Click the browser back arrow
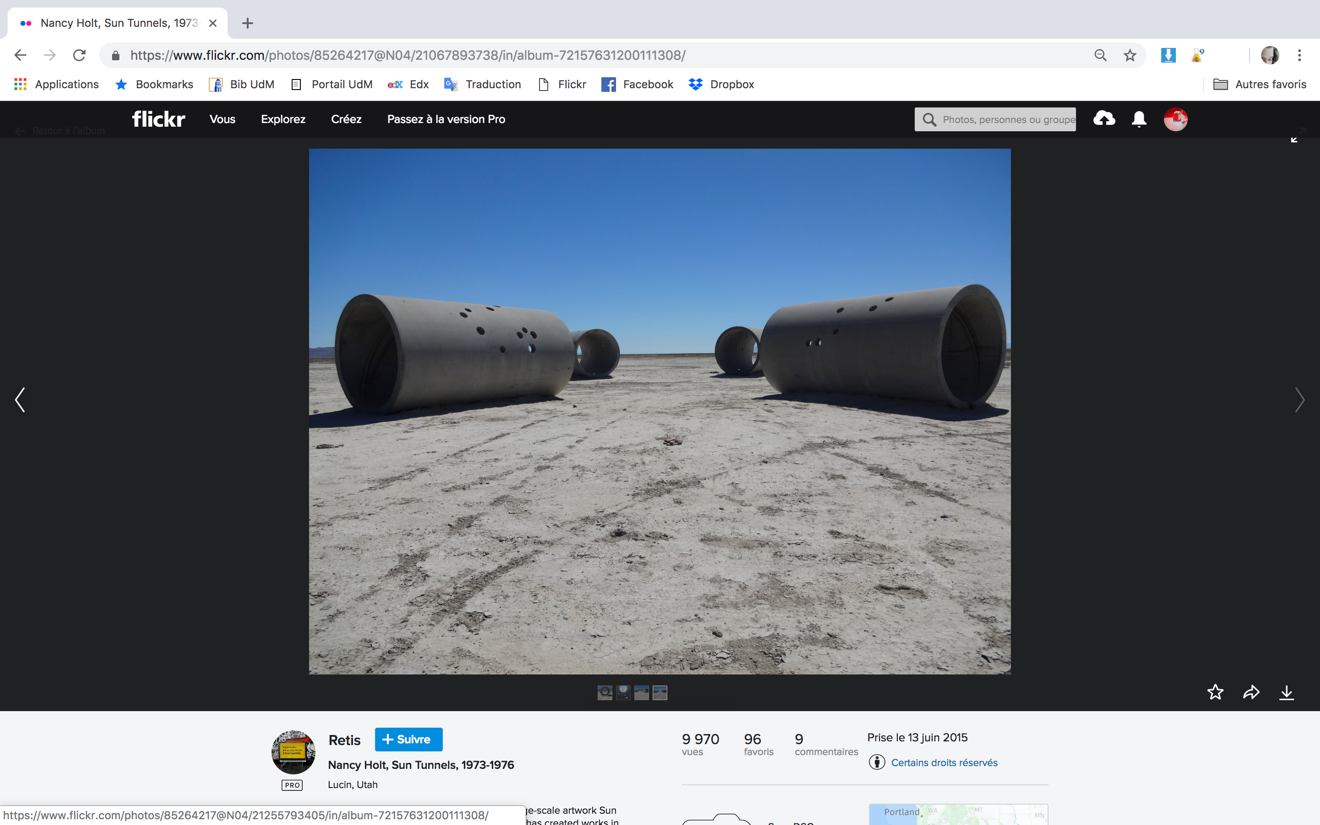This screenshot has width=1320, height=825. pyautogui.click(x=20, y=55)
